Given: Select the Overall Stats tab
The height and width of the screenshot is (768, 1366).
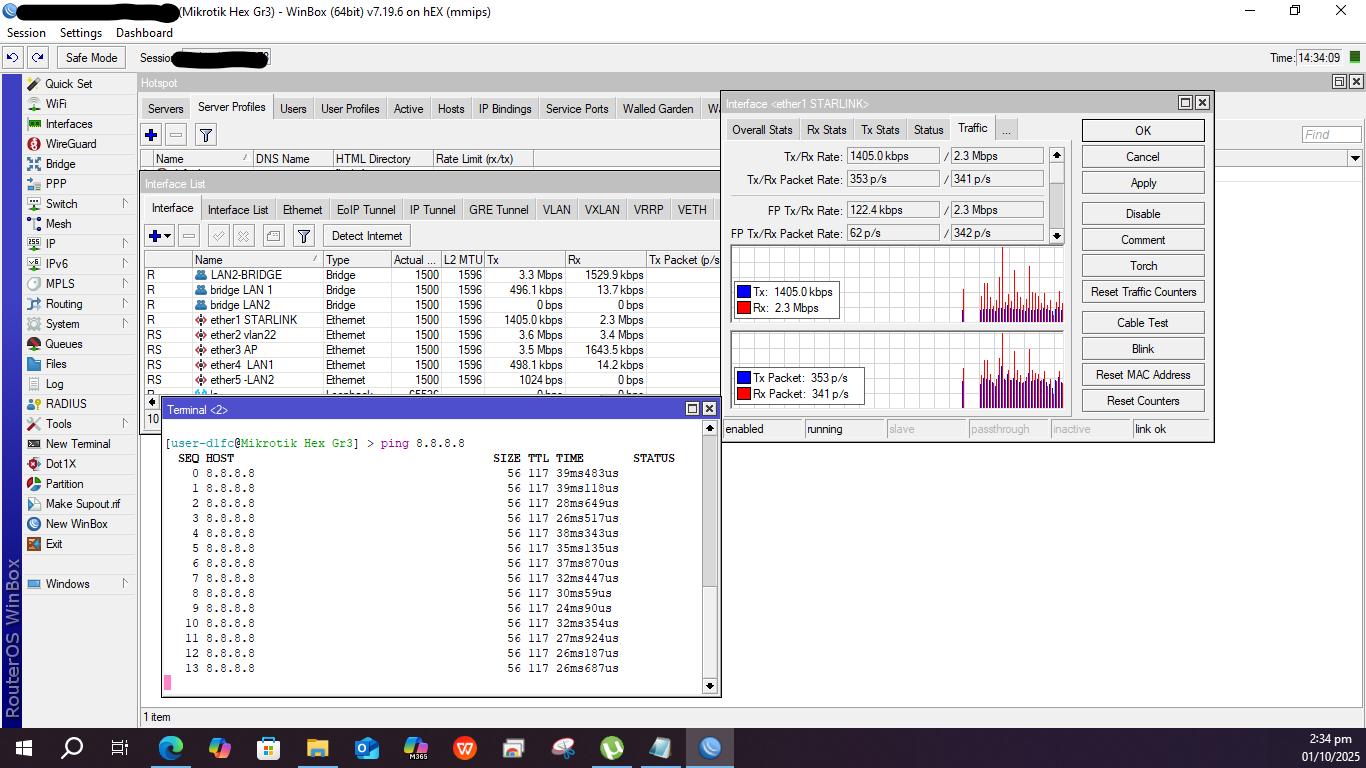Looking at the screenshot, I should (x=762, y=130).
